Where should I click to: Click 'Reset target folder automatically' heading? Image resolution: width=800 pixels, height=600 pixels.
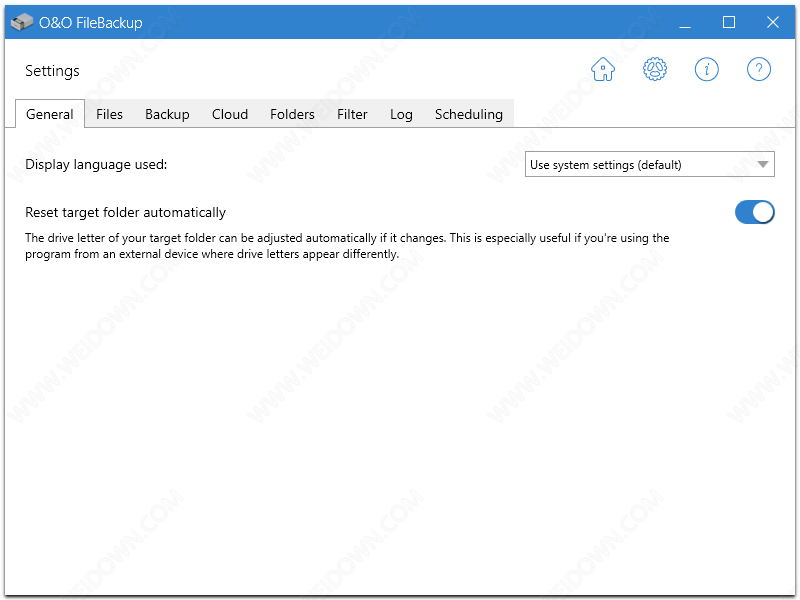pyautogui.click(x=126, y=212)
